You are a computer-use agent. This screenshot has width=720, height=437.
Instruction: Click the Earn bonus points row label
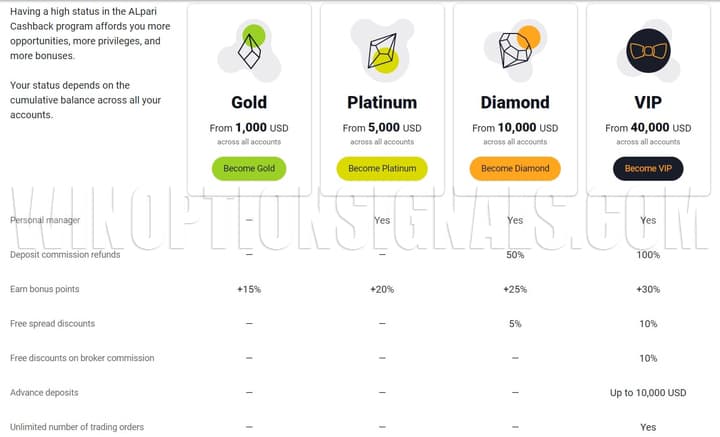(45, 289)
